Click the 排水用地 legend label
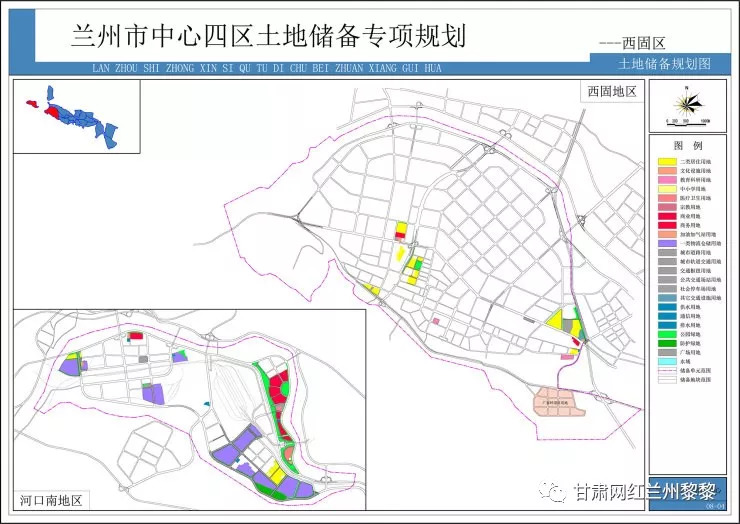The width and height of the screenshot is (740, 524). [x=690, y=325]
